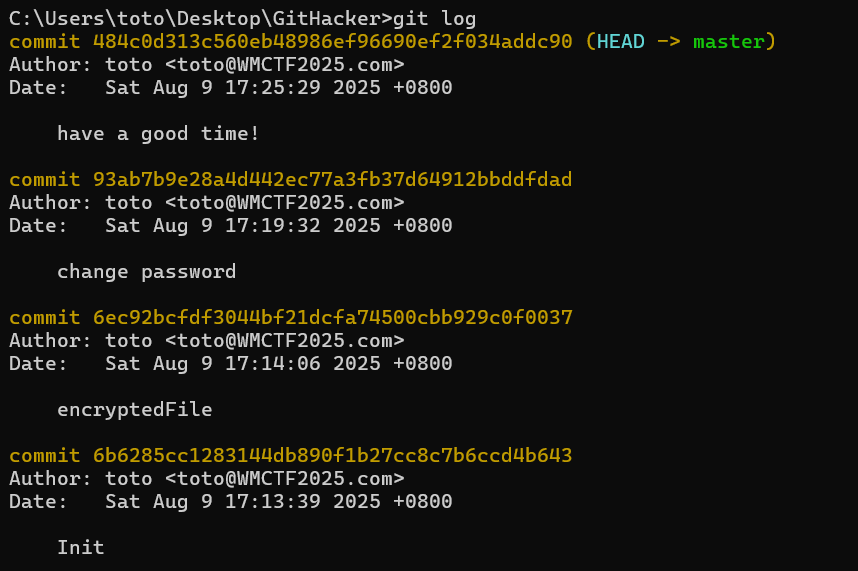Click the "Init" commit message
This screenshot has height=571, width=858.
click(x=81, y=548)
